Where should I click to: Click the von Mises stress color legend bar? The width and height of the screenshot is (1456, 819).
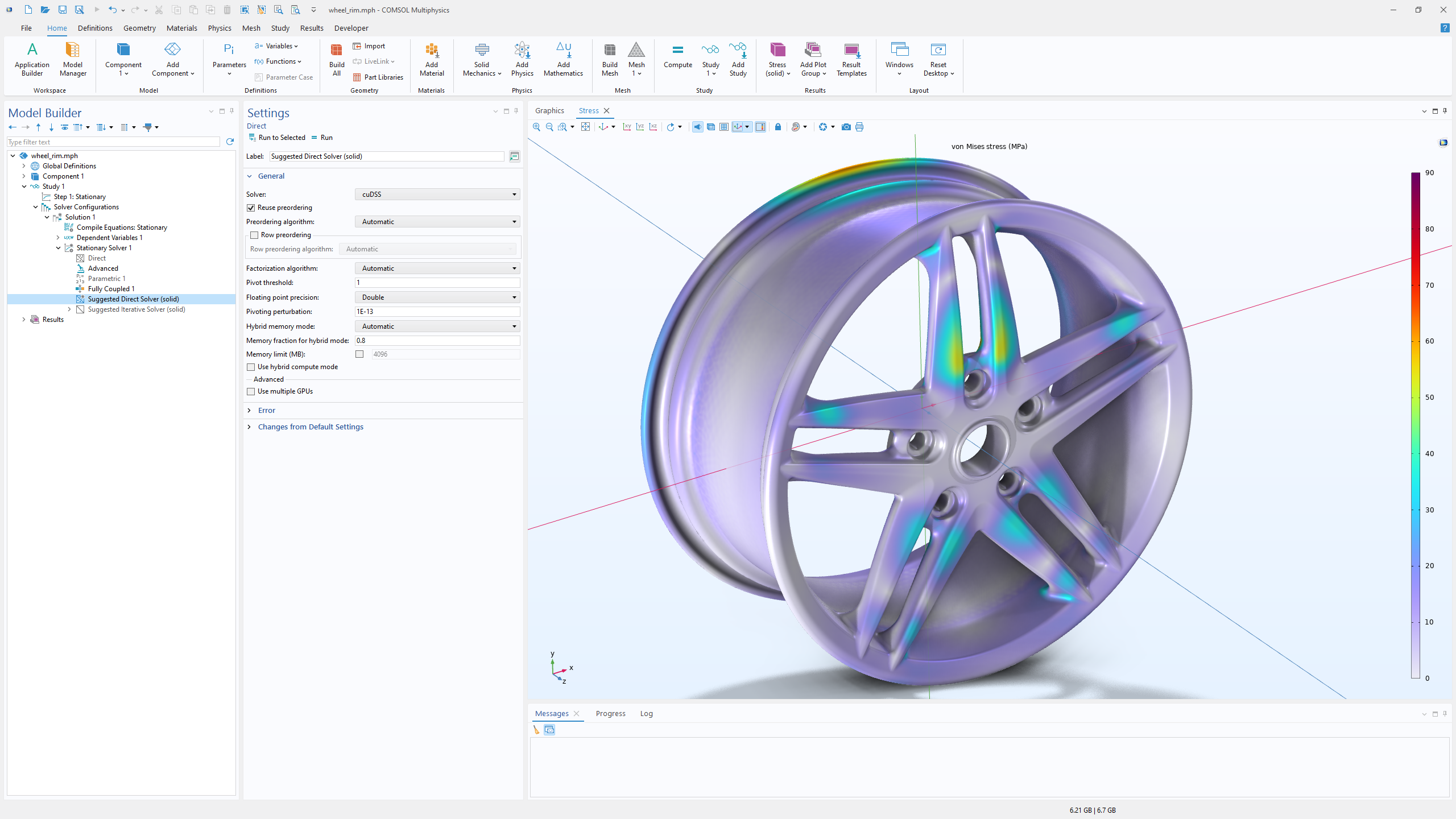1415,425
